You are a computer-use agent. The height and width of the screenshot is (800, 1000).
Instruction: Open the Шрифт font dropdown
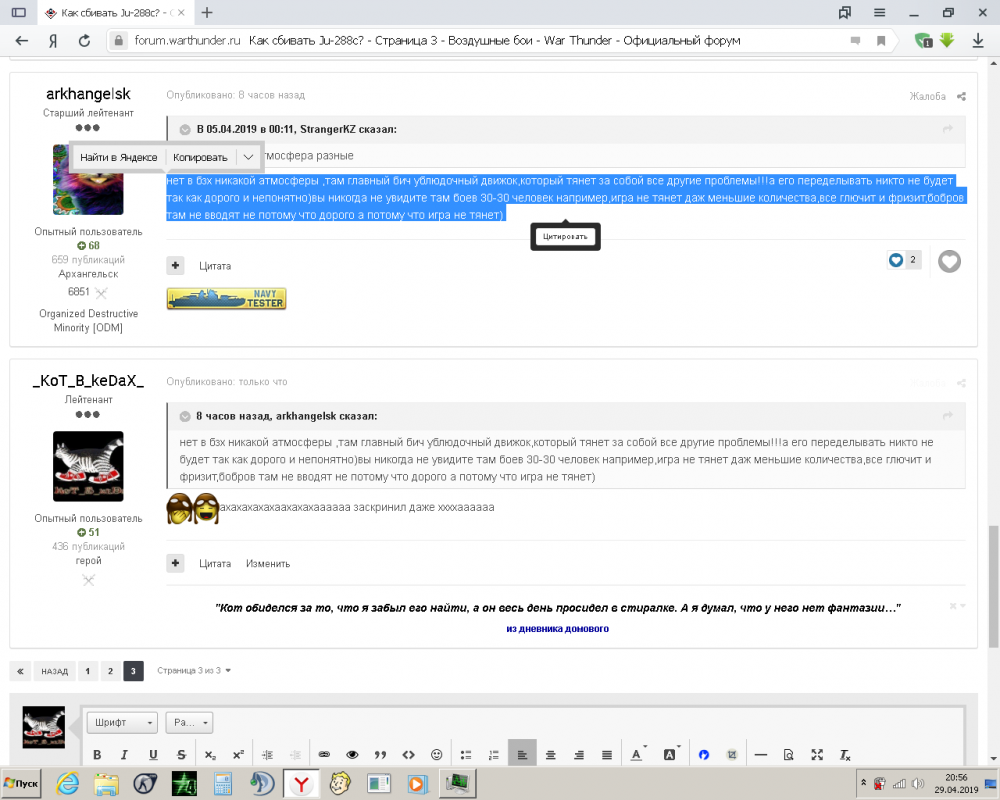tap(121, 722)
